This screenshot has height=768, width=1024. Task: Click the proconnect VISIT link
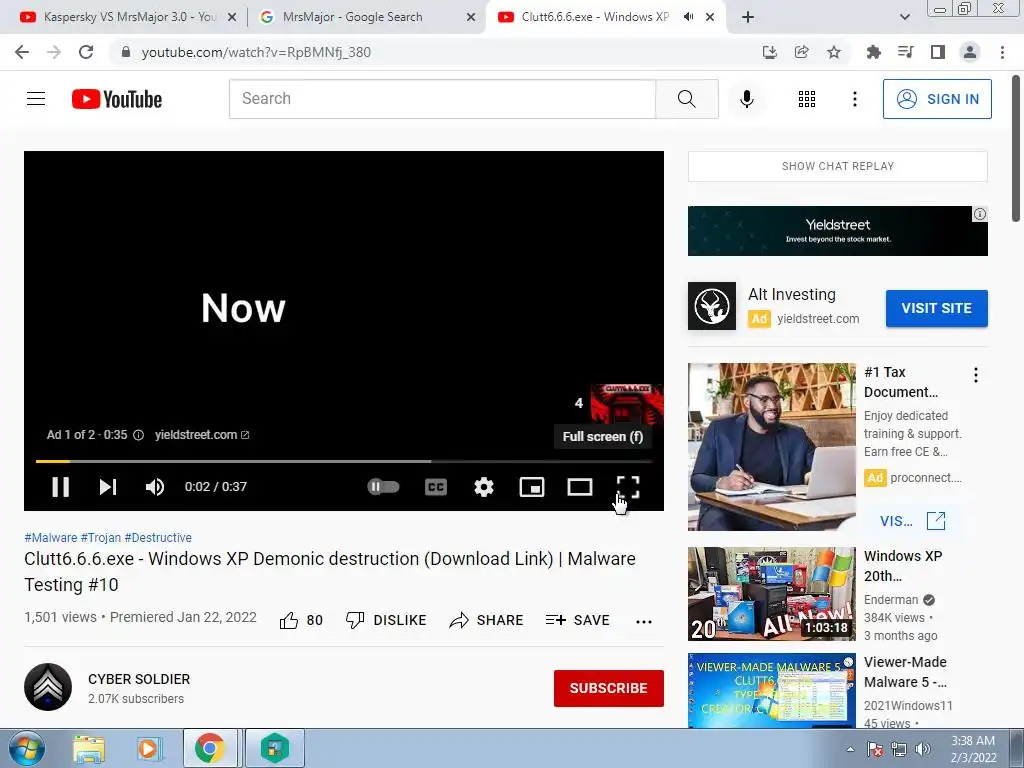point(912,520)
